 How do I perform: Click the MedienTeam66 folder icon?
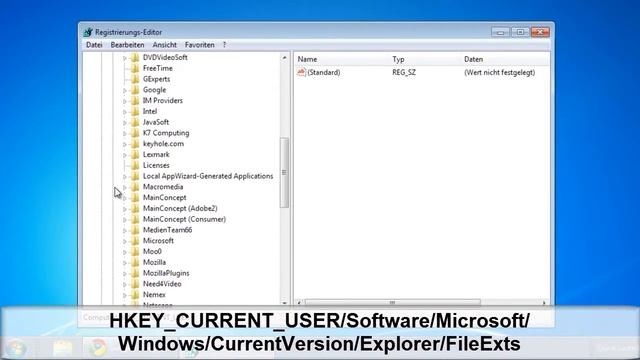pos(135,230)
